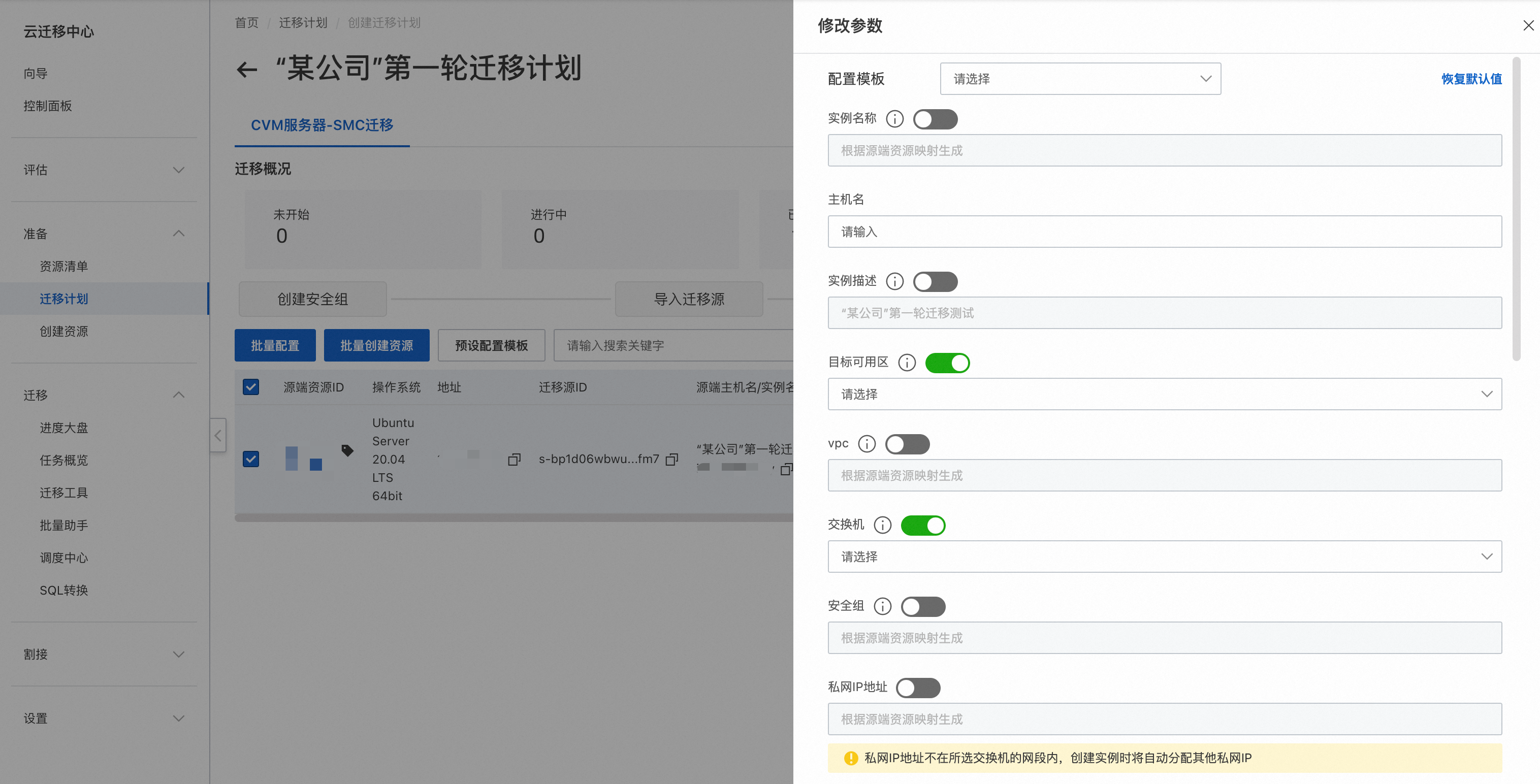Open SQL转换 in sidebar
Viewport: 1540px width, 784px height.
64,590
